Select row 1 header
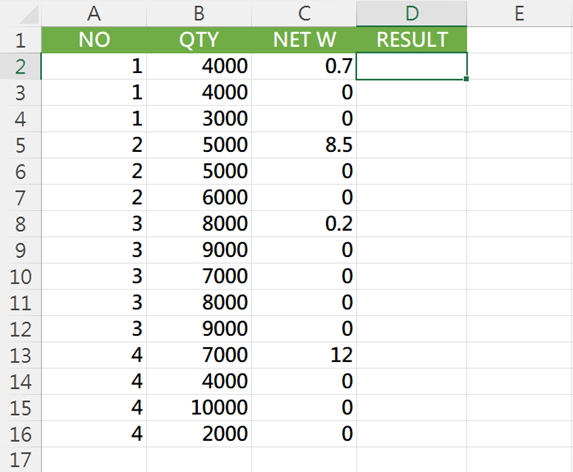The image size is (573, 472). click(20, 40)
